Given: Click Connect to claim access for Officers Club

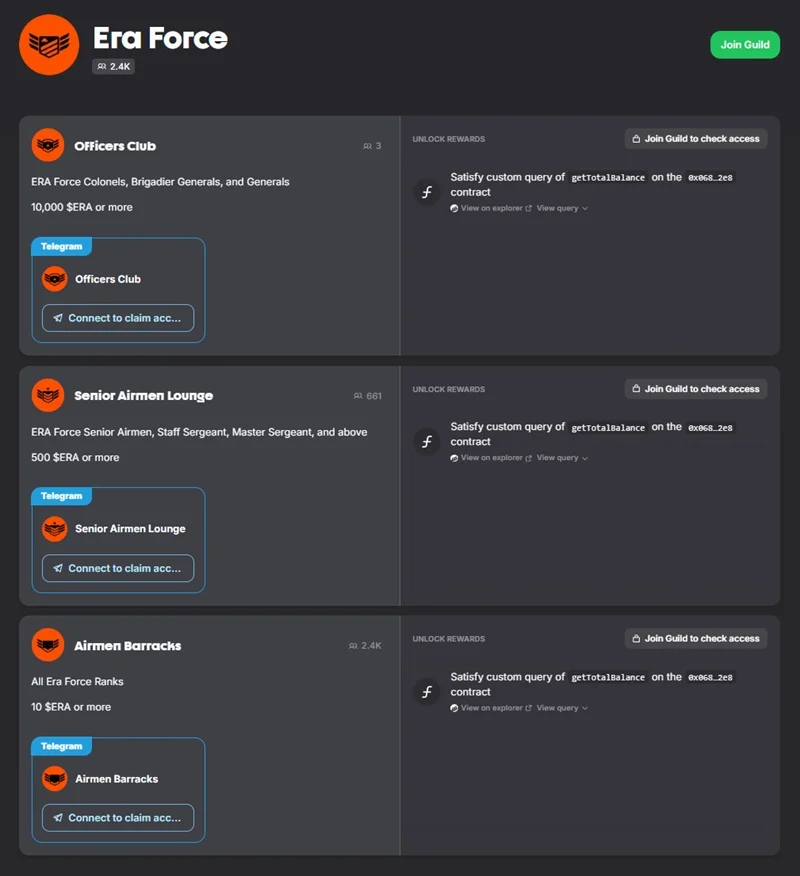Looking at the screenshot, I should (x=118, y=318).
